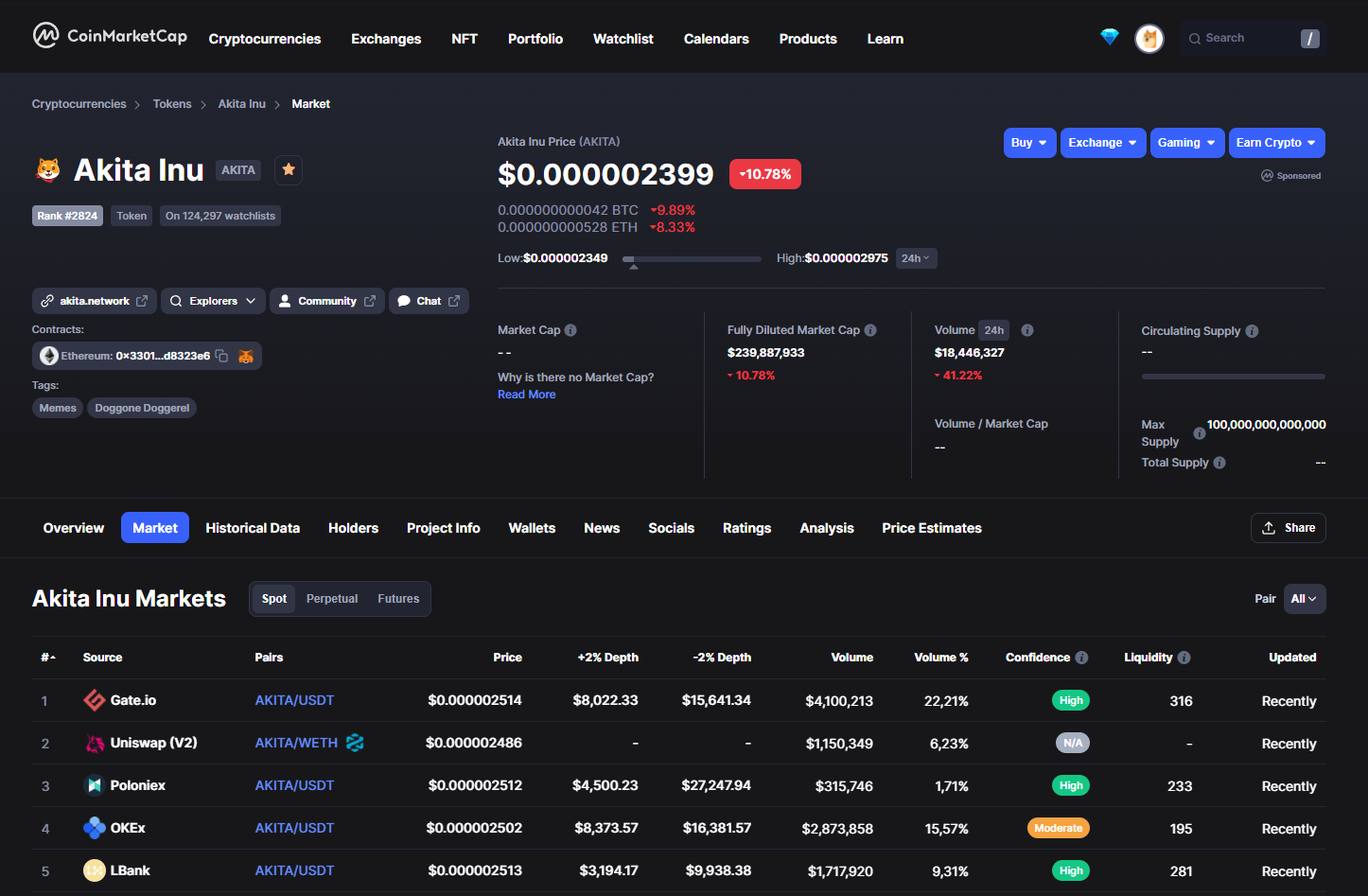
Task: Click the Total Supply info icon
Action: pos(1219,463)
